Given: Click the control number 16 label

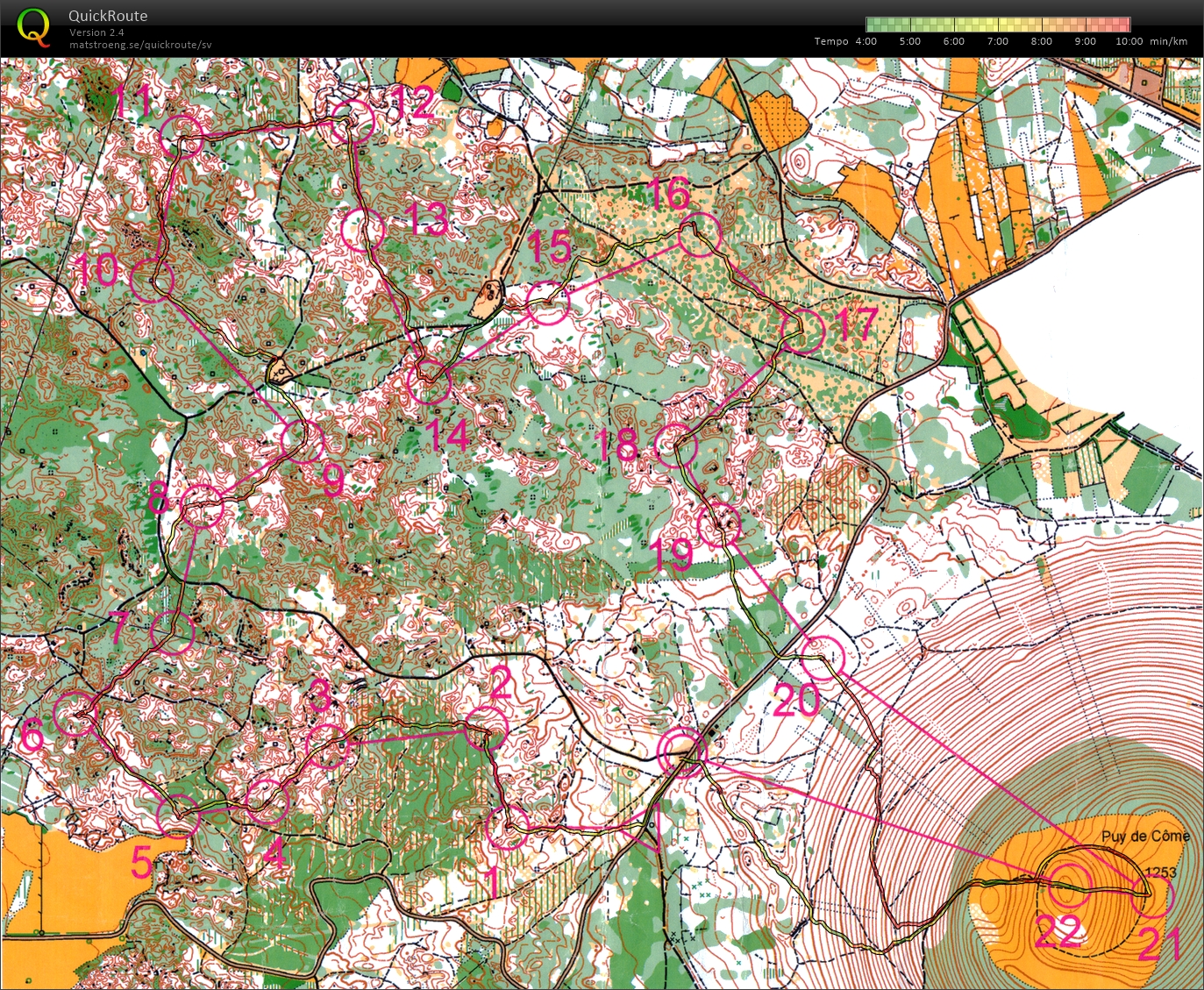Looking at the screenshot, I should pos(668,193).
